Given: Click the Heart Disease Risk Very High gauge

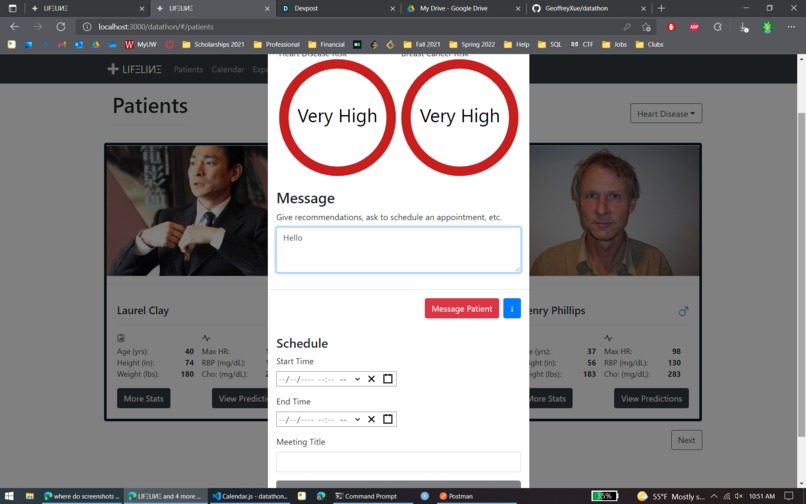Looking at the screenshot, I should coord(337,117).
